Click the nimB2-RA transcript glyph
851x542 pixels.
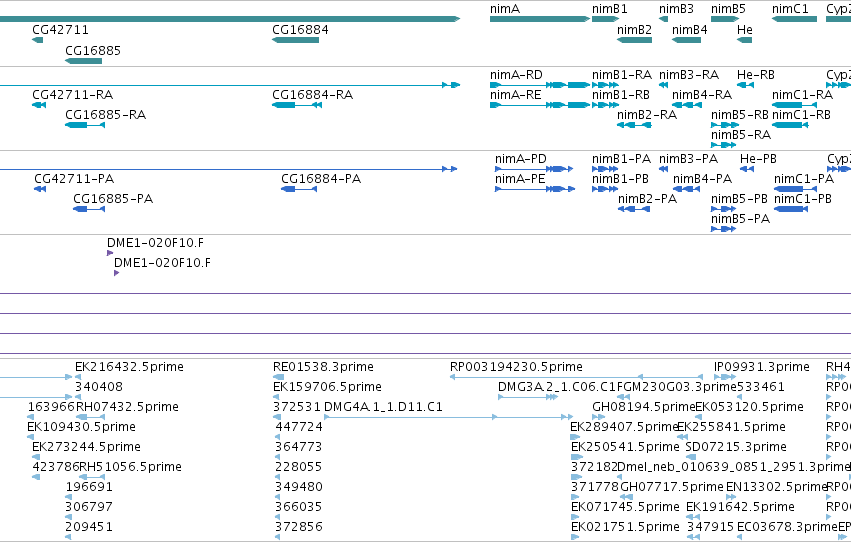[x=634, y=125]
